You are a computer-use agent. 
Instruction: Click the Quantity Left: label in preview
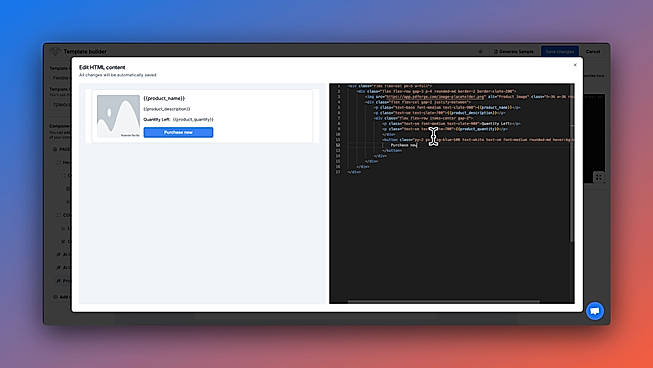(157, 119)
